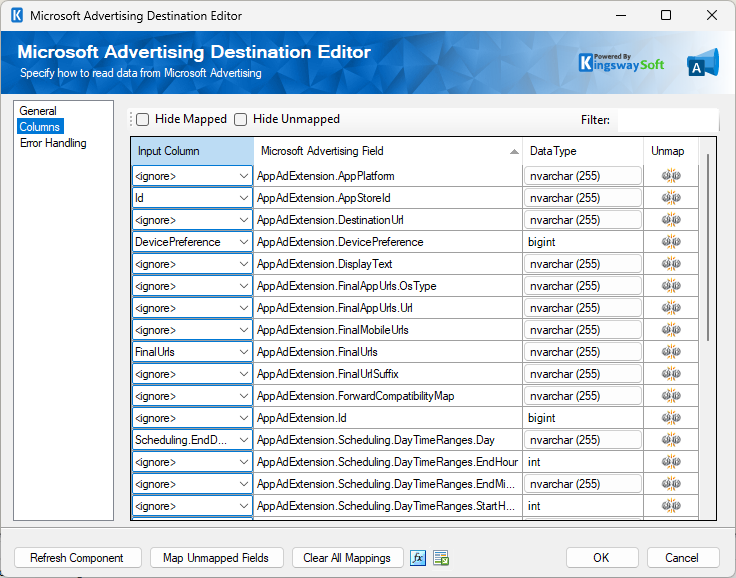Click the documentation icon beside fx
The image size is (736, 578).
(x=441, y=558)
